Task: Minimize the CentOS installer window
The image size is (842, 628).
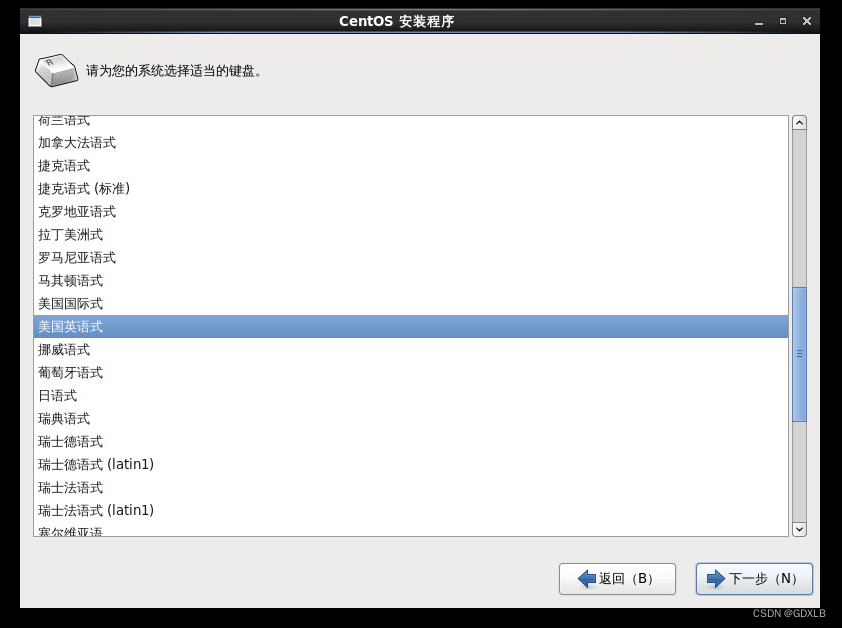Action: (759, 21)
